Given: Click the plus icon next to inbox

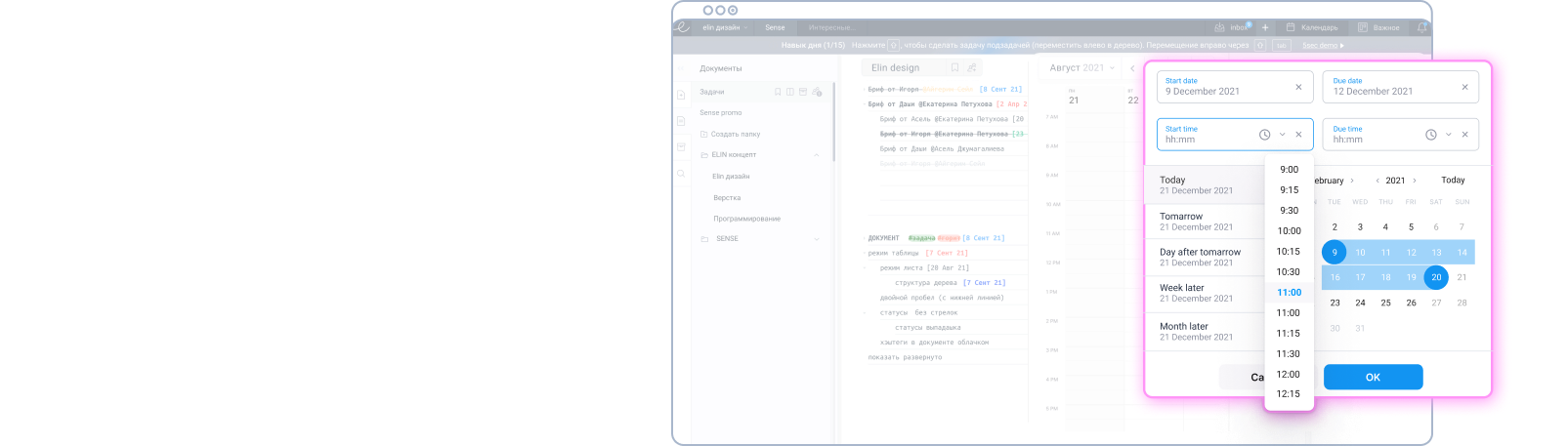Looking at the screenshot, I should click(x=1265, y=27).
